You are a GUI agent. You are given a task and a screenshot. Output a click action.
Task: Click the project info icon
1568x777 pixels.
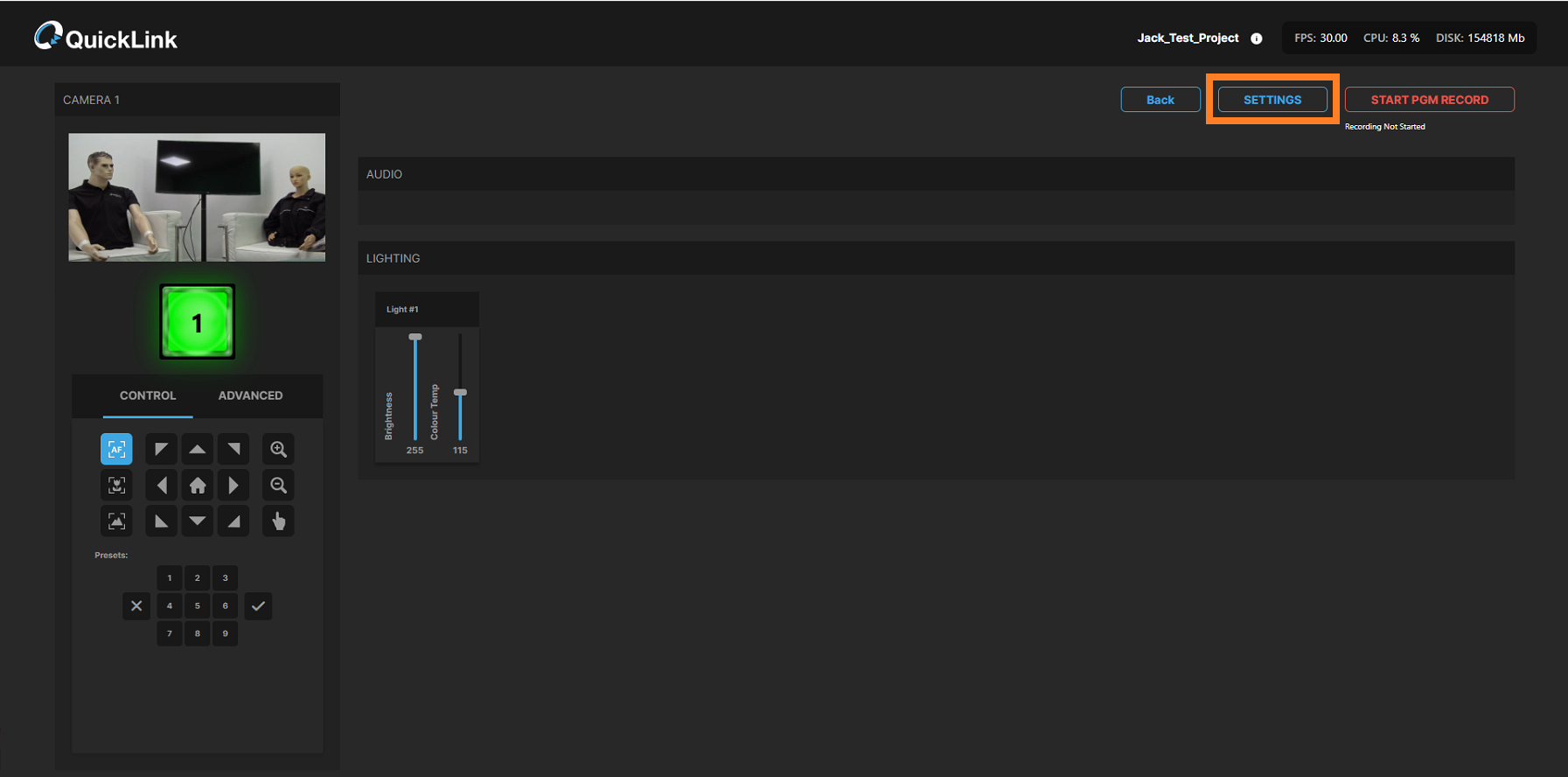[x=1257, y=38]
